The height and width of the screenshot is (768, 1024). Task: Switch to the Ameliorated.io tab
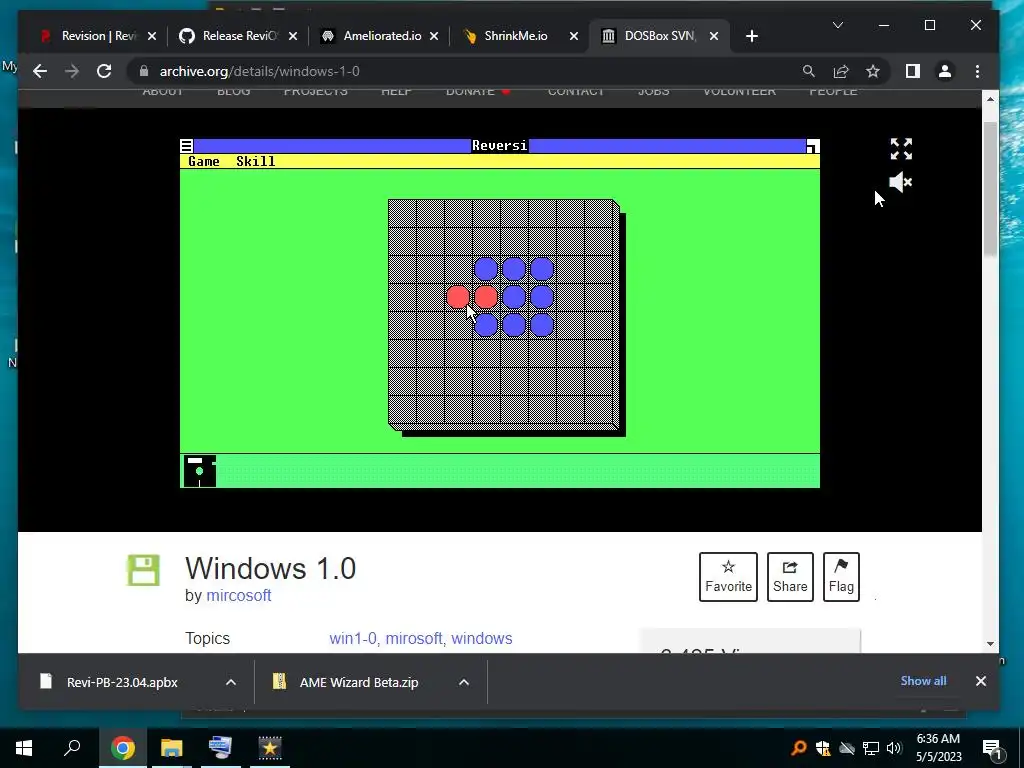(382, 36)
